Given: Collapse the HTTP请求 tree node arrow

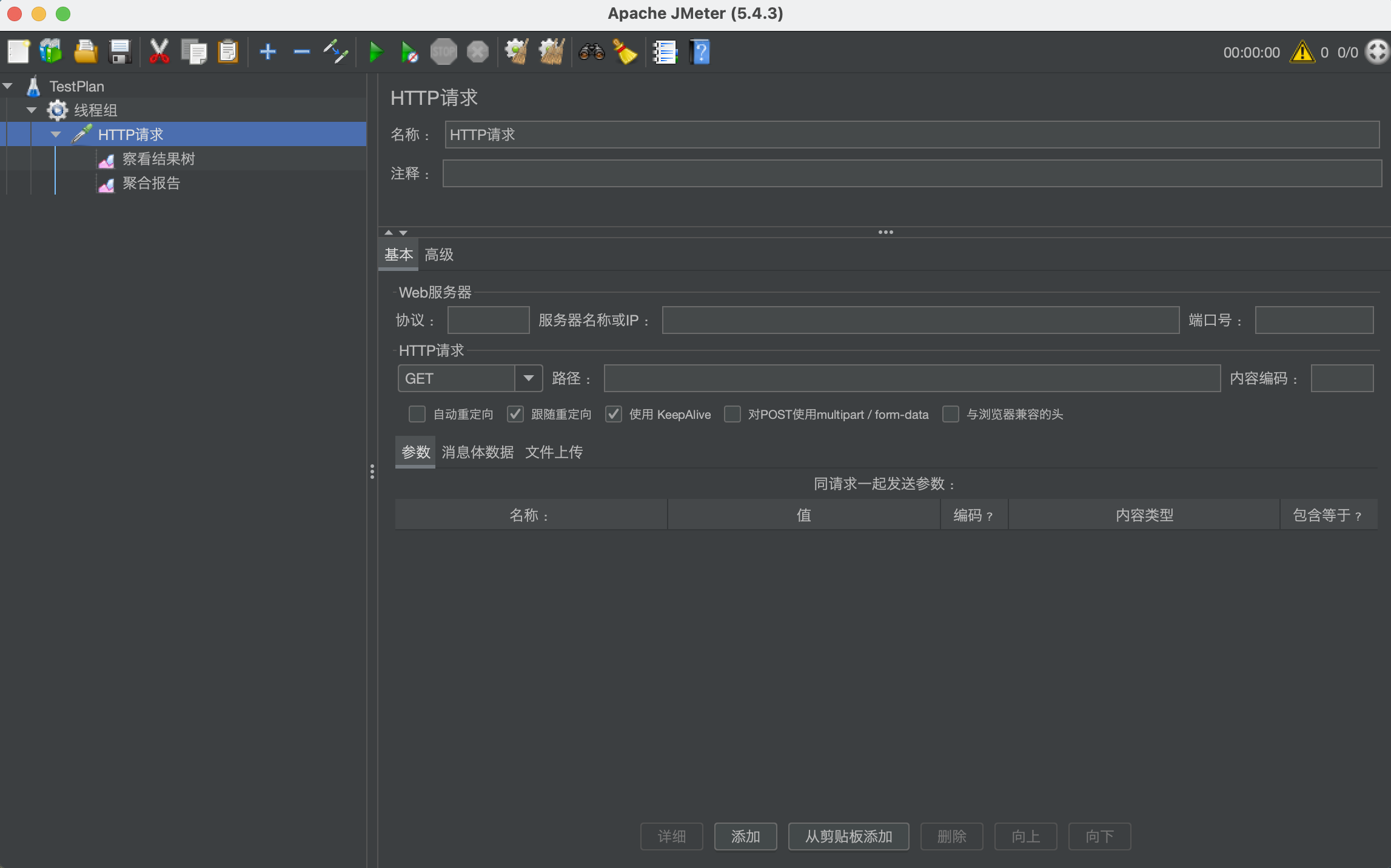Looking at the screenshot, I should [56, 135].
